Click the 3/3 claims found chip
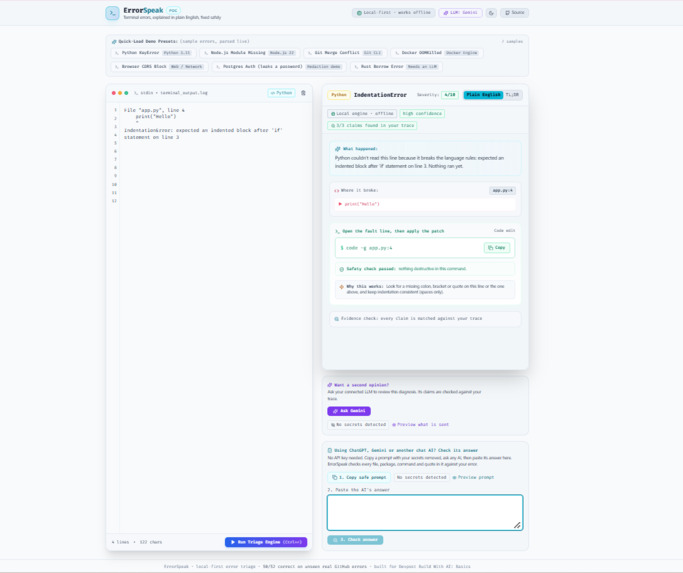Screen dimensions: 683x573 click(x=372, y=125)
